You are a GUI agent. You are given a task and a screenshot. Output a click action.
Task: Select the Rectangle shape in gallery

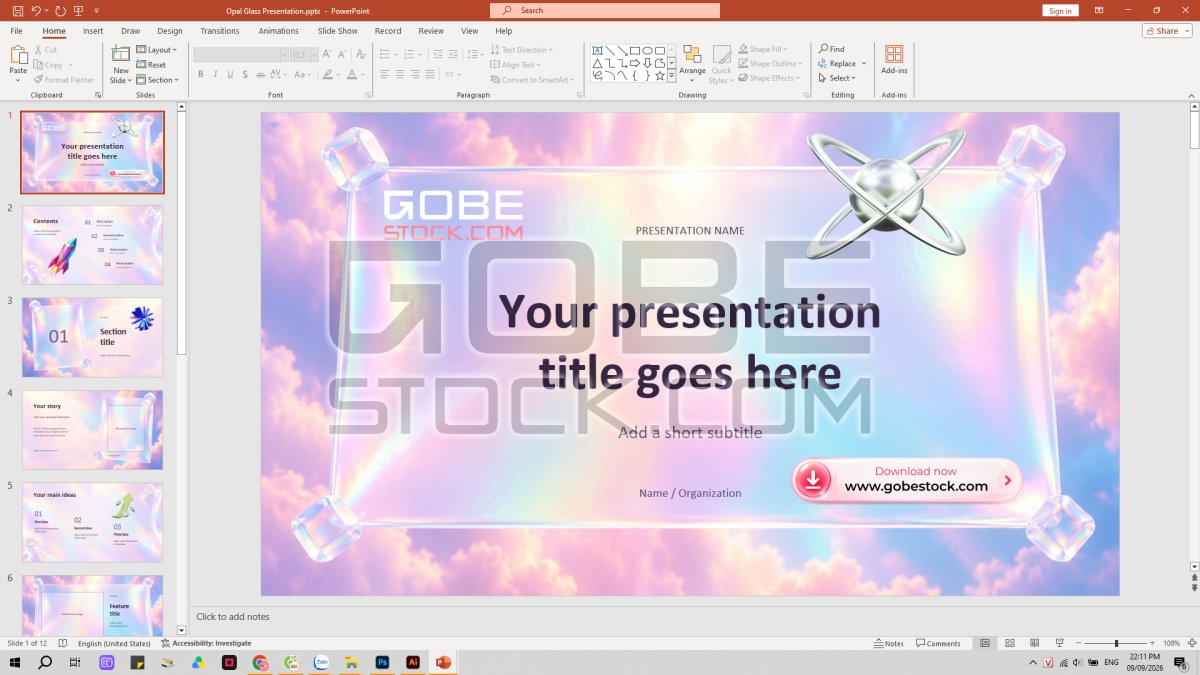coord(635,50)
